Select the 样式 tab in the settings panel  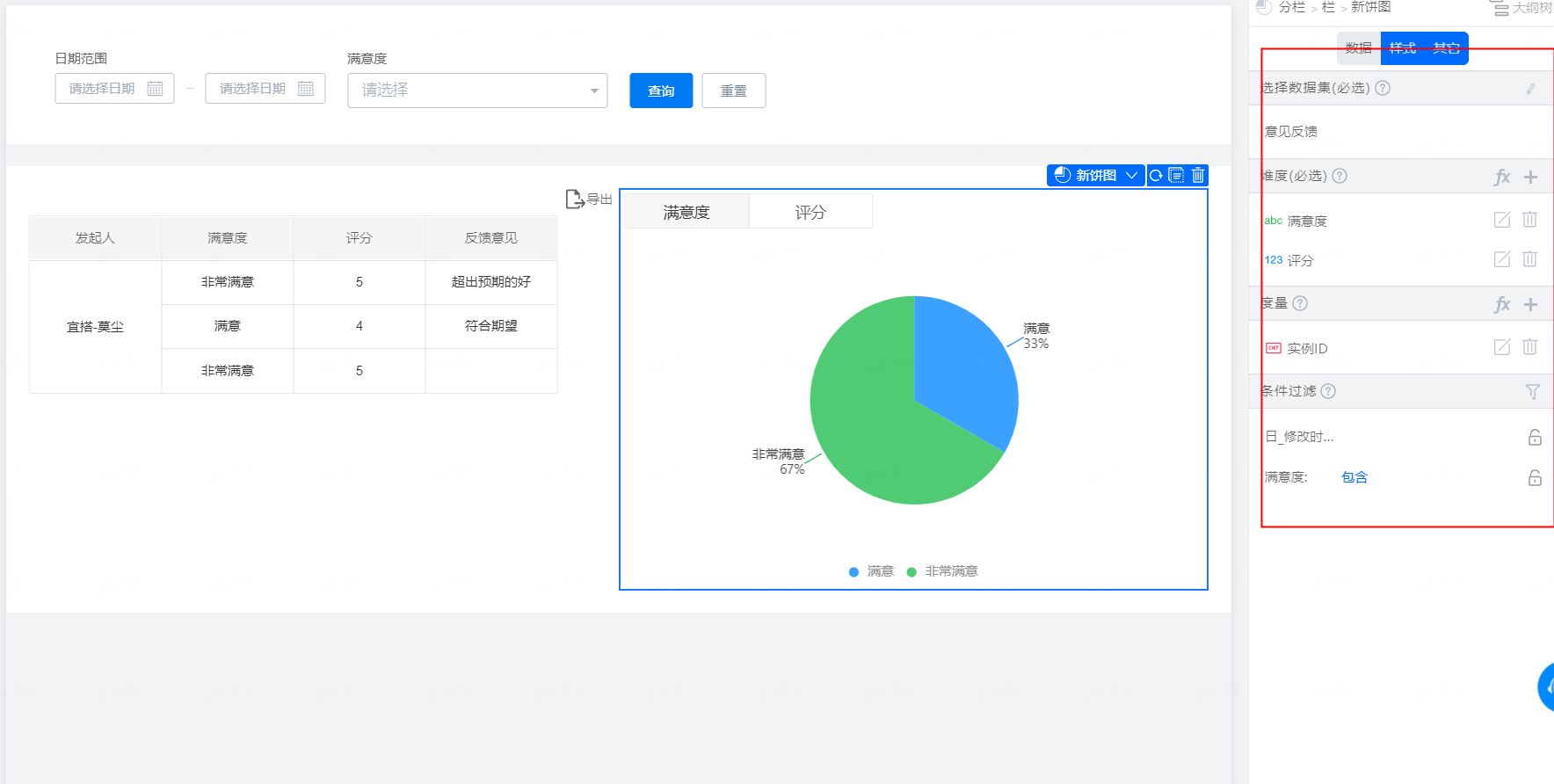tap(1403, 48)
